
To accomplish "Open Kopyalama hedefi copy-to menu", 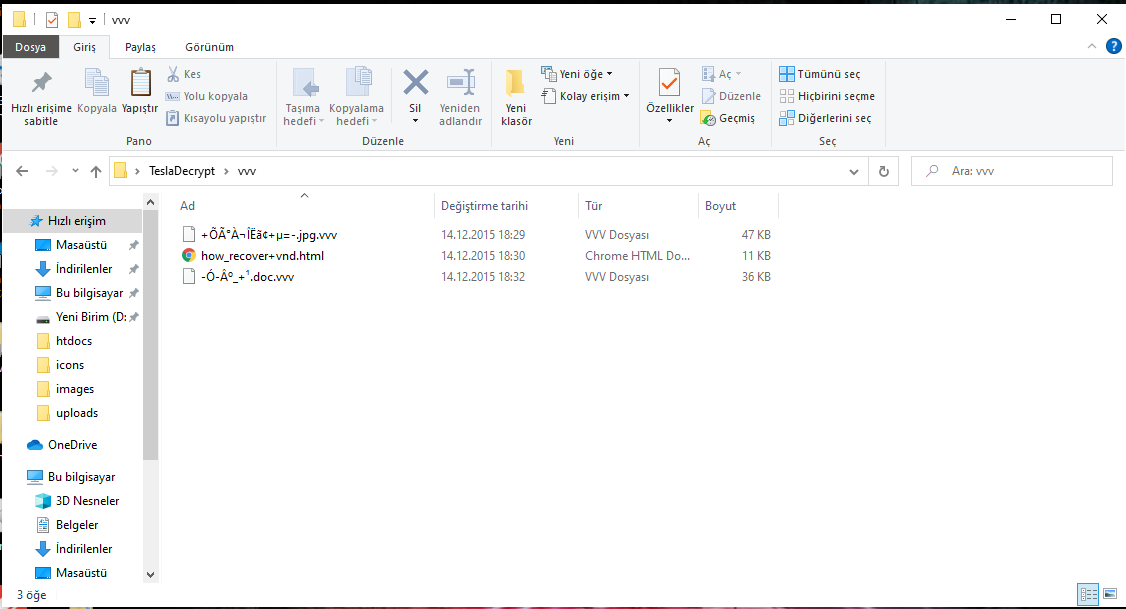I will 357,98.
